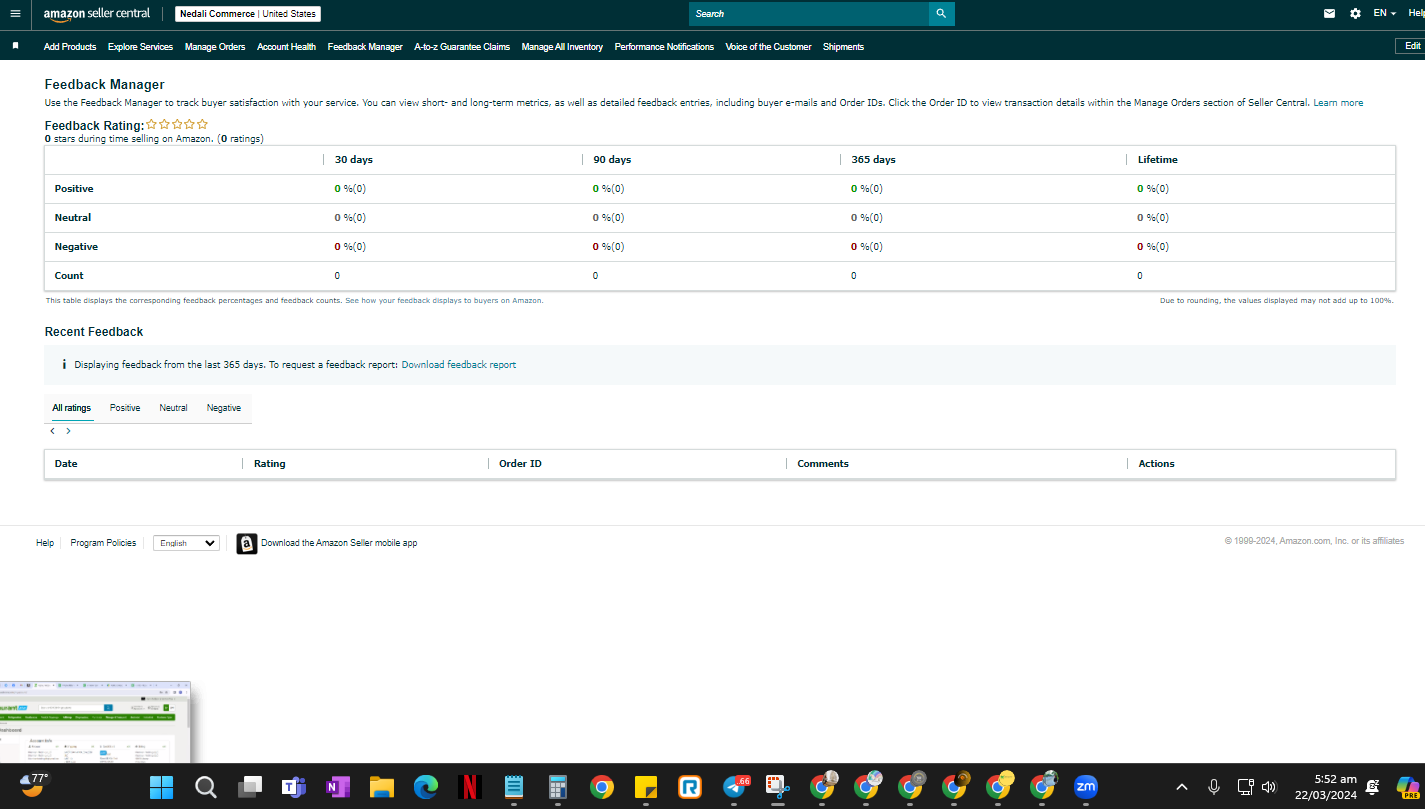Open OneNote from the taskbar

click(x=337, y=787)
